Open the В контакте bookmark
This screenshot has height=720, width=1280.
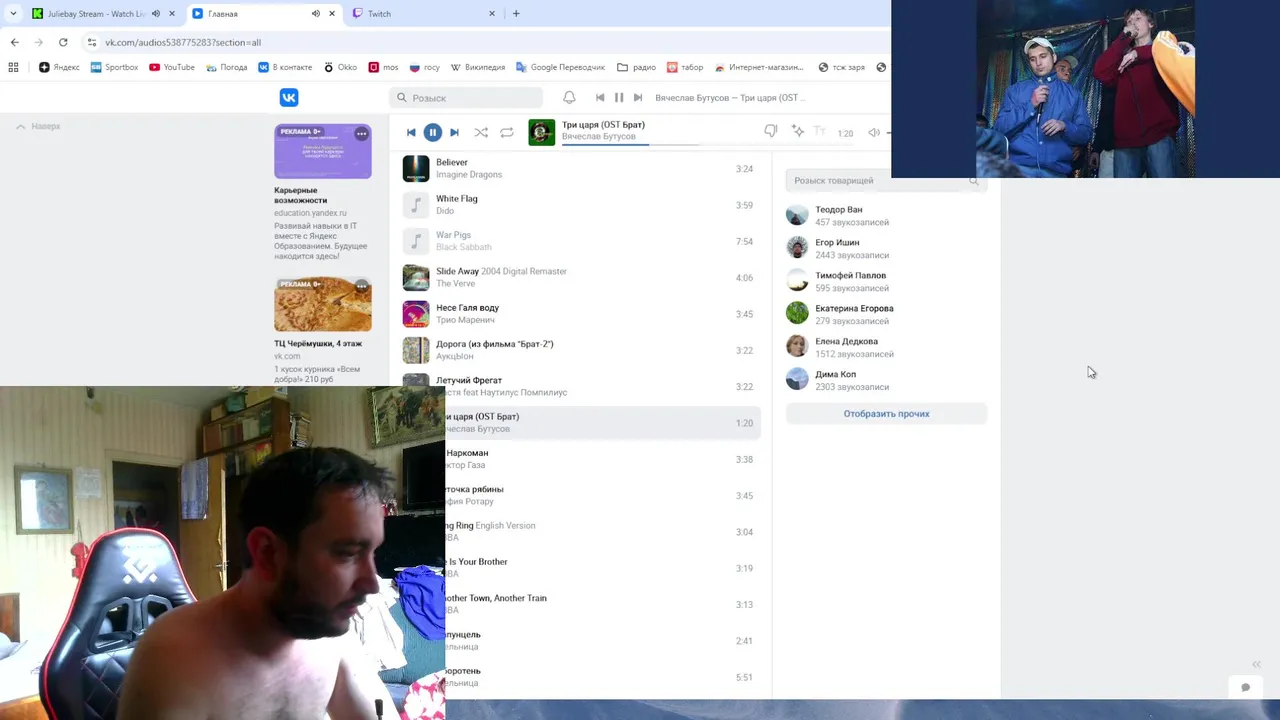point(285,67)
